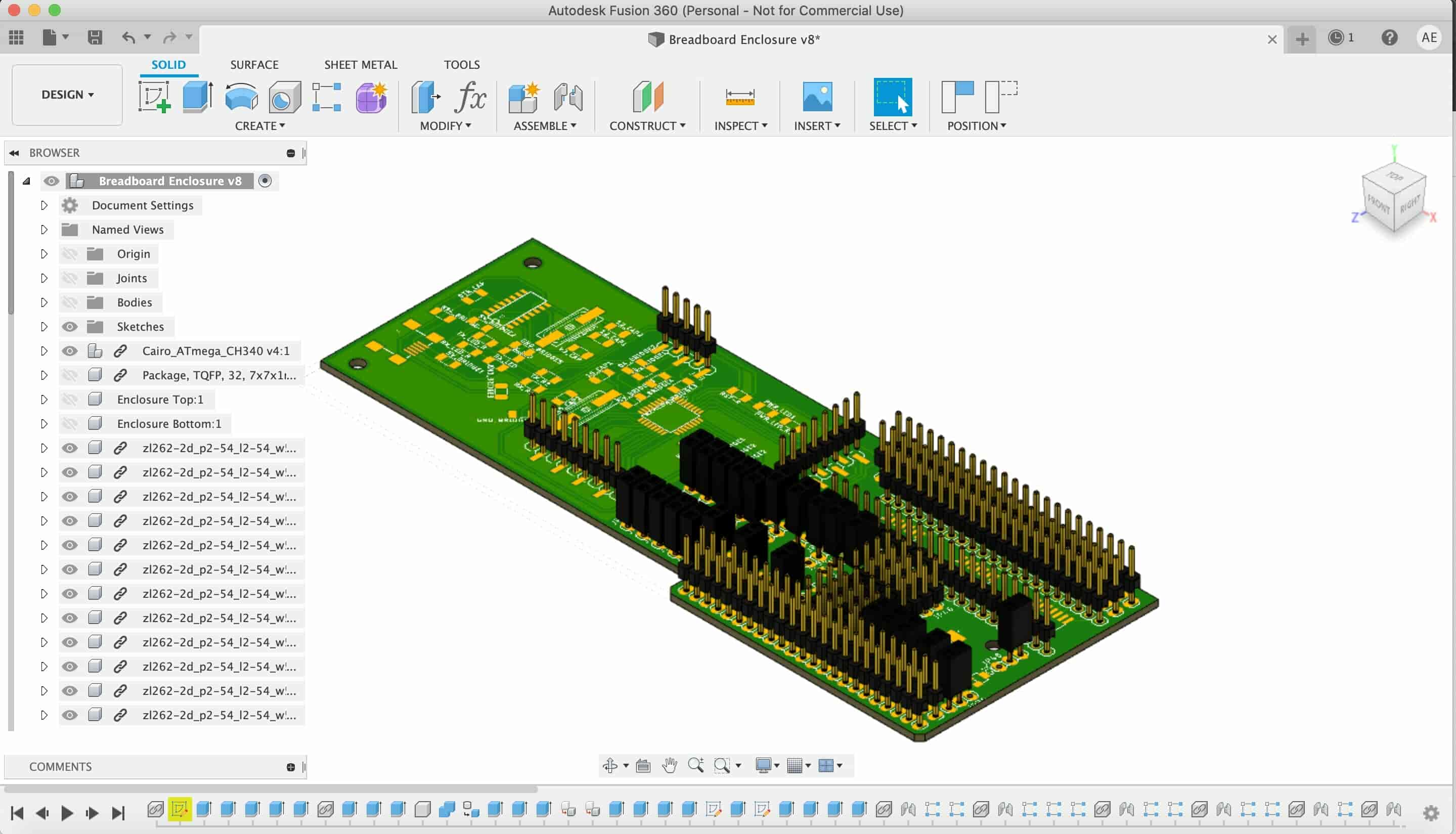Switch to SHEET METAL tab

pyautogui.click(x=361, y=64)
